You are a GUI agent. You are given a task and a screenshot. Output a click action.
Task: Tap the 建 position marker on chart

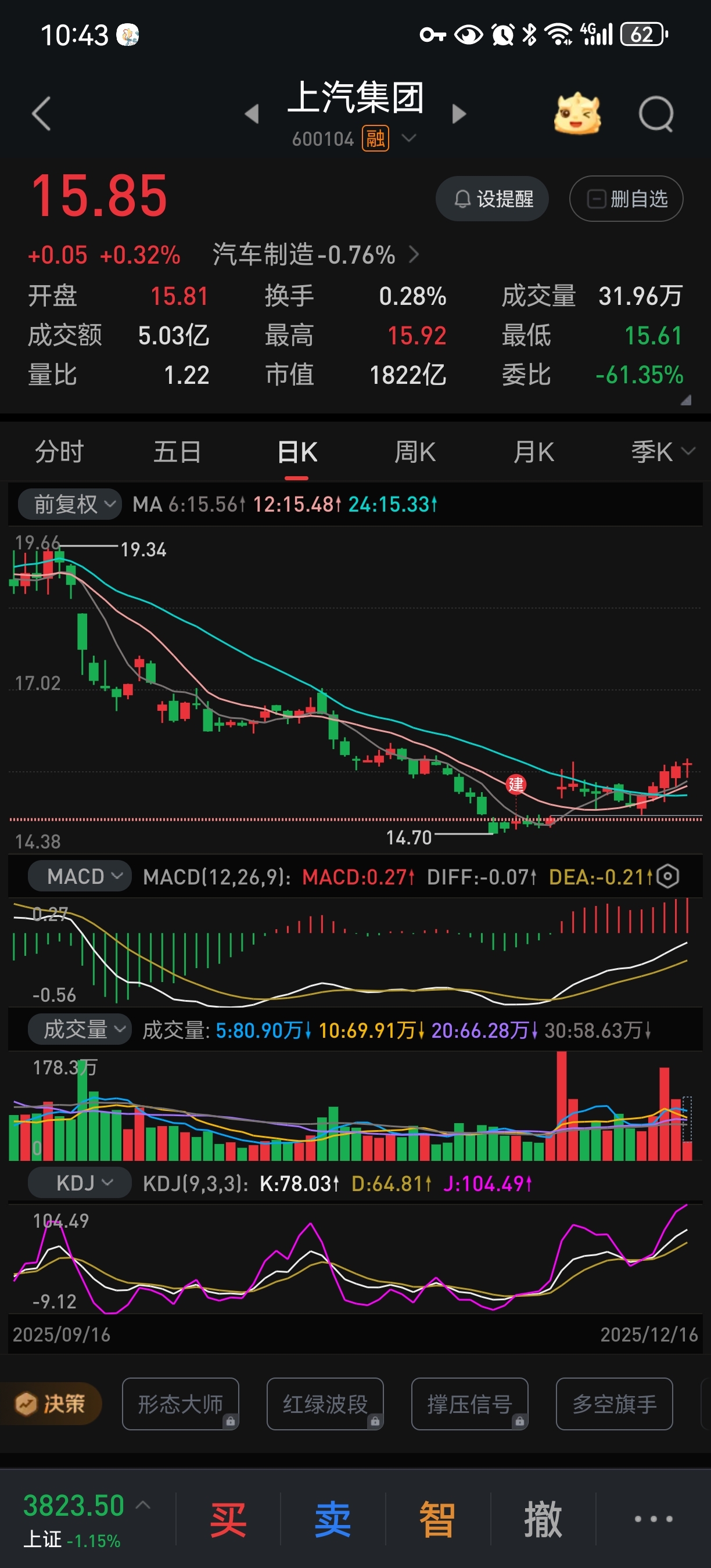coord(516,784)
